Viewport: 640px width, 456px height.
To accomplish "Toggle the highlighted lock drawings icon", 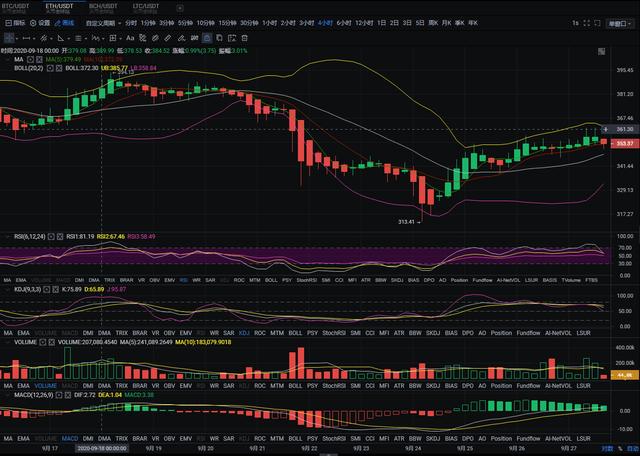I will tap(207, 38).
